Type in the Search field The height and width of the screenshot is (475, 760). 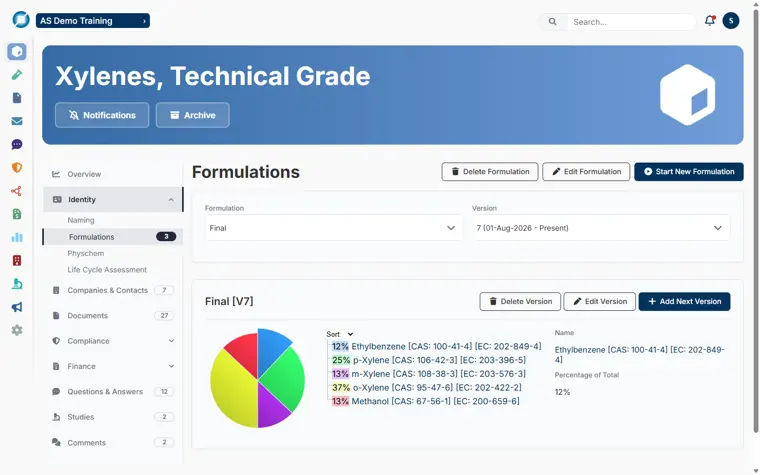631,22
